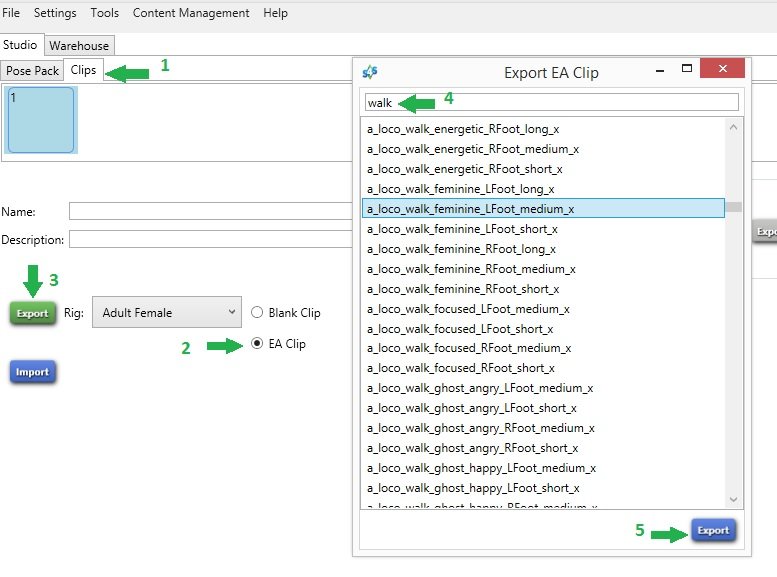Select a_loco_walk_feminine_RFoot_short_x

543,288
